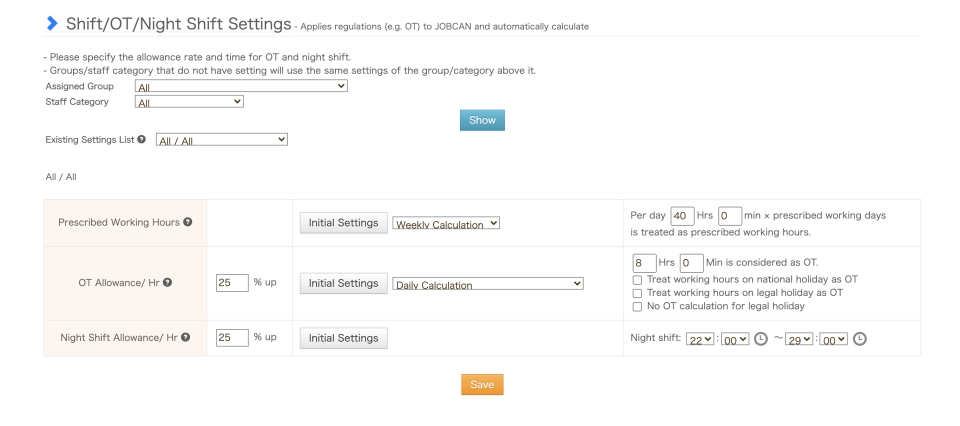Image resolution: width=960 pixels, height=426 pixels.
Task: Click Initial Settings in Night Shift Allowance row
Action: [x=343, y=338]
